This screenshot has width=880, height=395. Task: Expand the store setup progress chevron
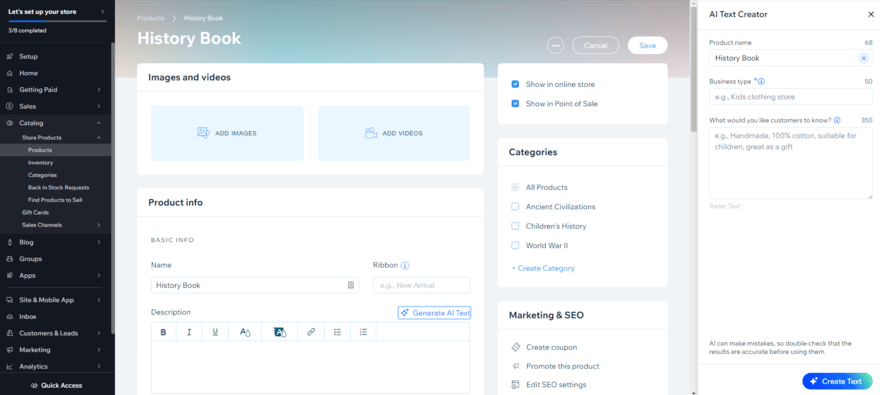102,11
